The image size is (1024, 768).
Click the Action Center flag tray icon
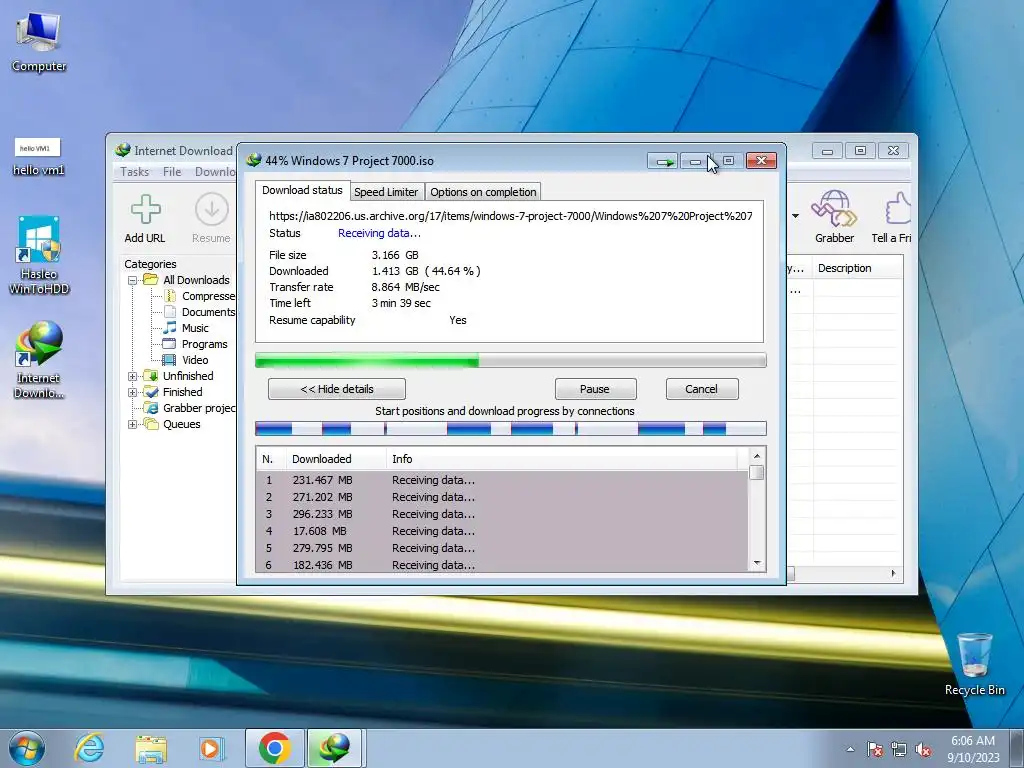point(875,750)
